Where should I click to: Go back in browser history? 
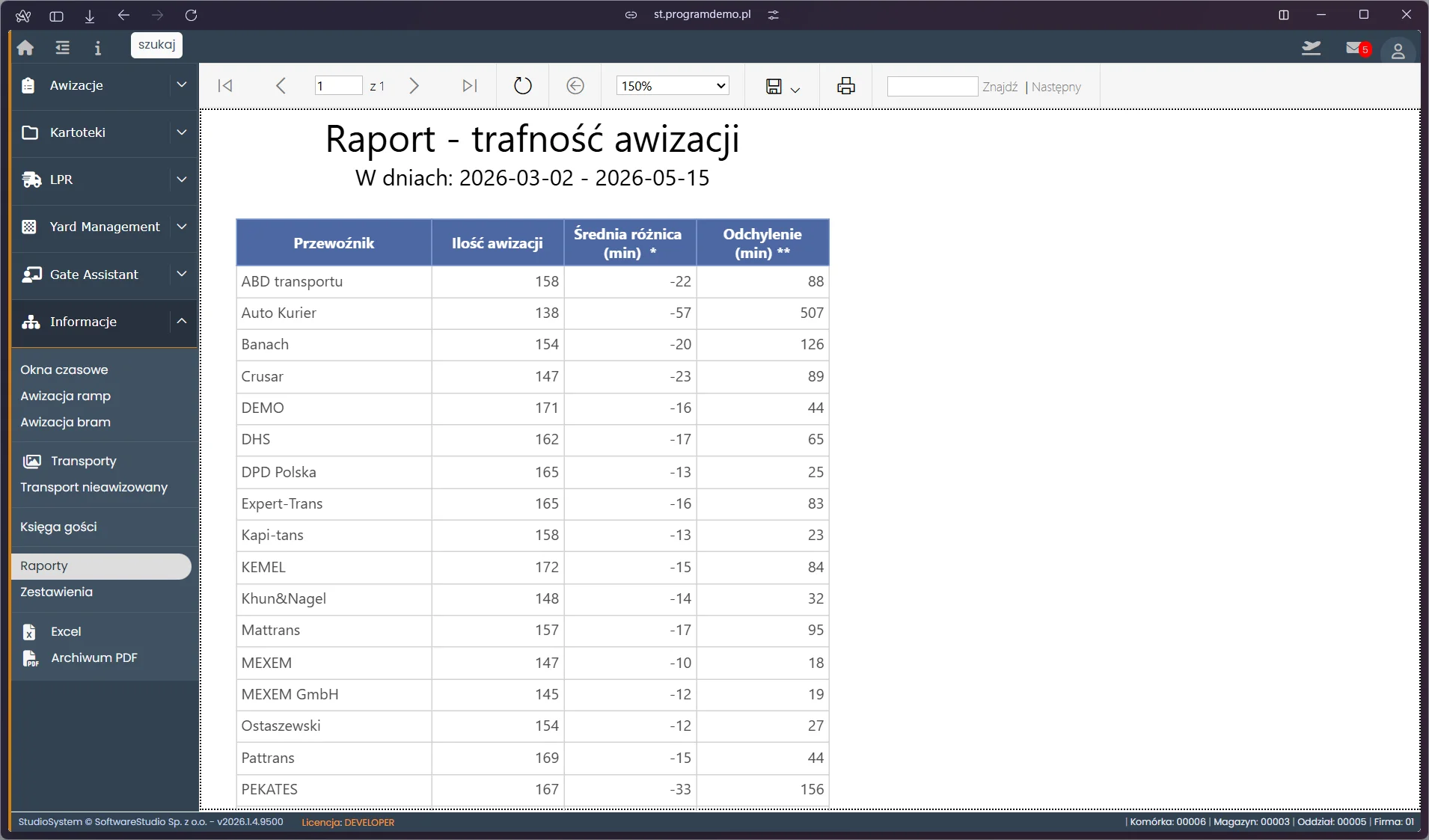(x=123, y=15)
